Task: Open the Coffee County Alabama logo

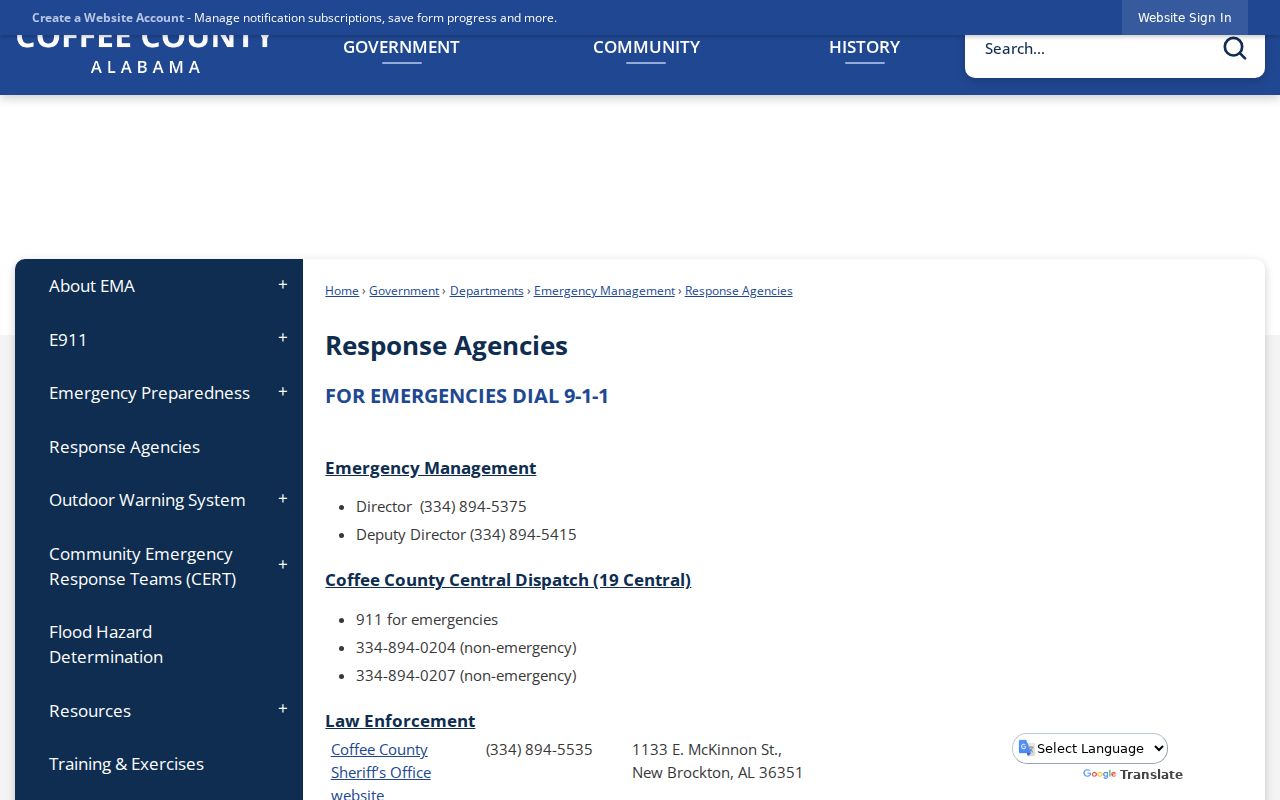Action: pos(145,55)
